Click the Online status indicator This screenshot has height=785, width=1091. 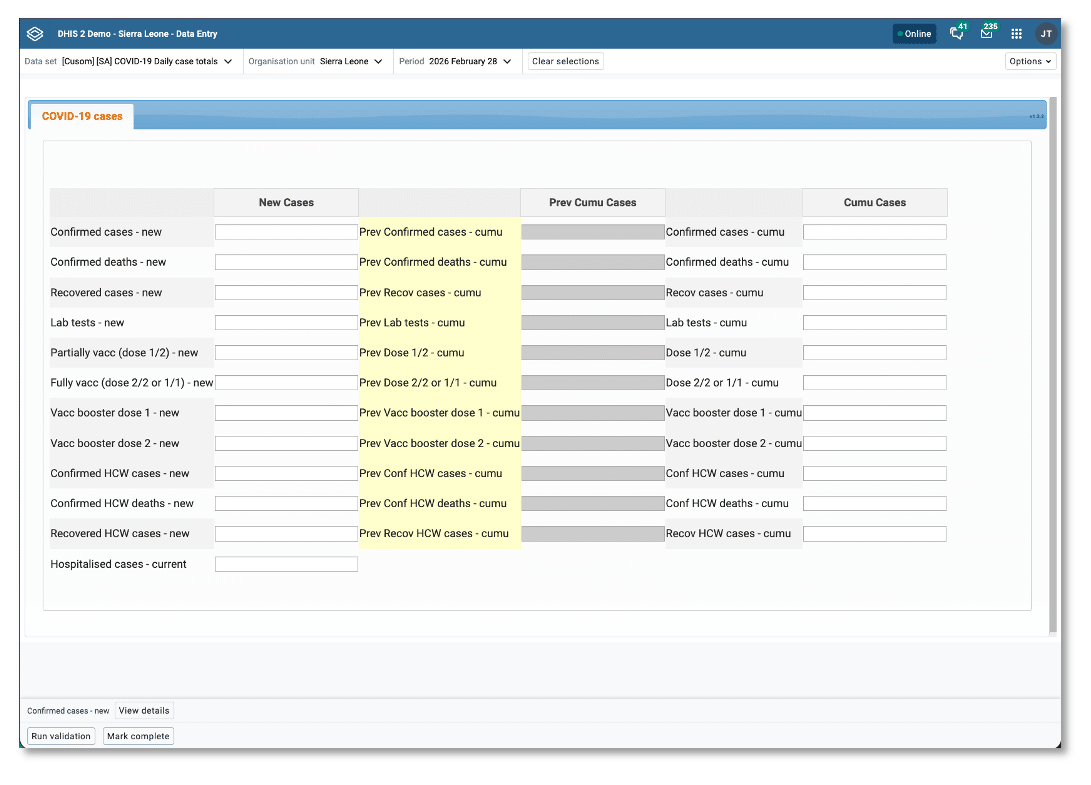point(914,34)
